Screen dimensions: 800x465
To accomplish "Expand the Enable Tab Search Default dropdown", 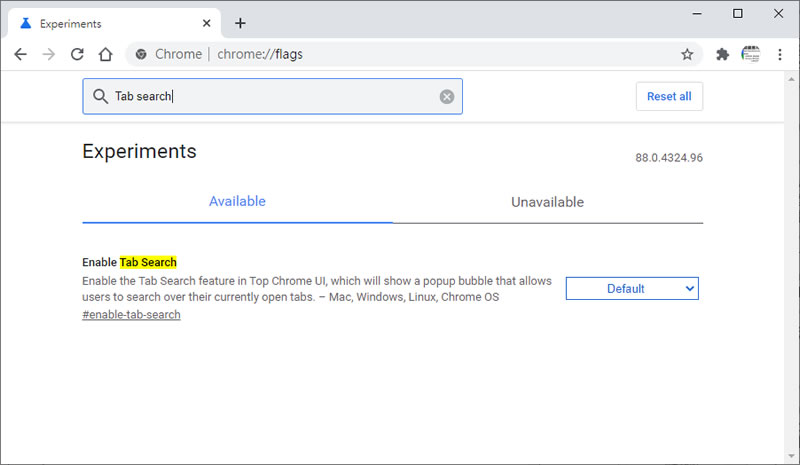I will click(632, 288).
